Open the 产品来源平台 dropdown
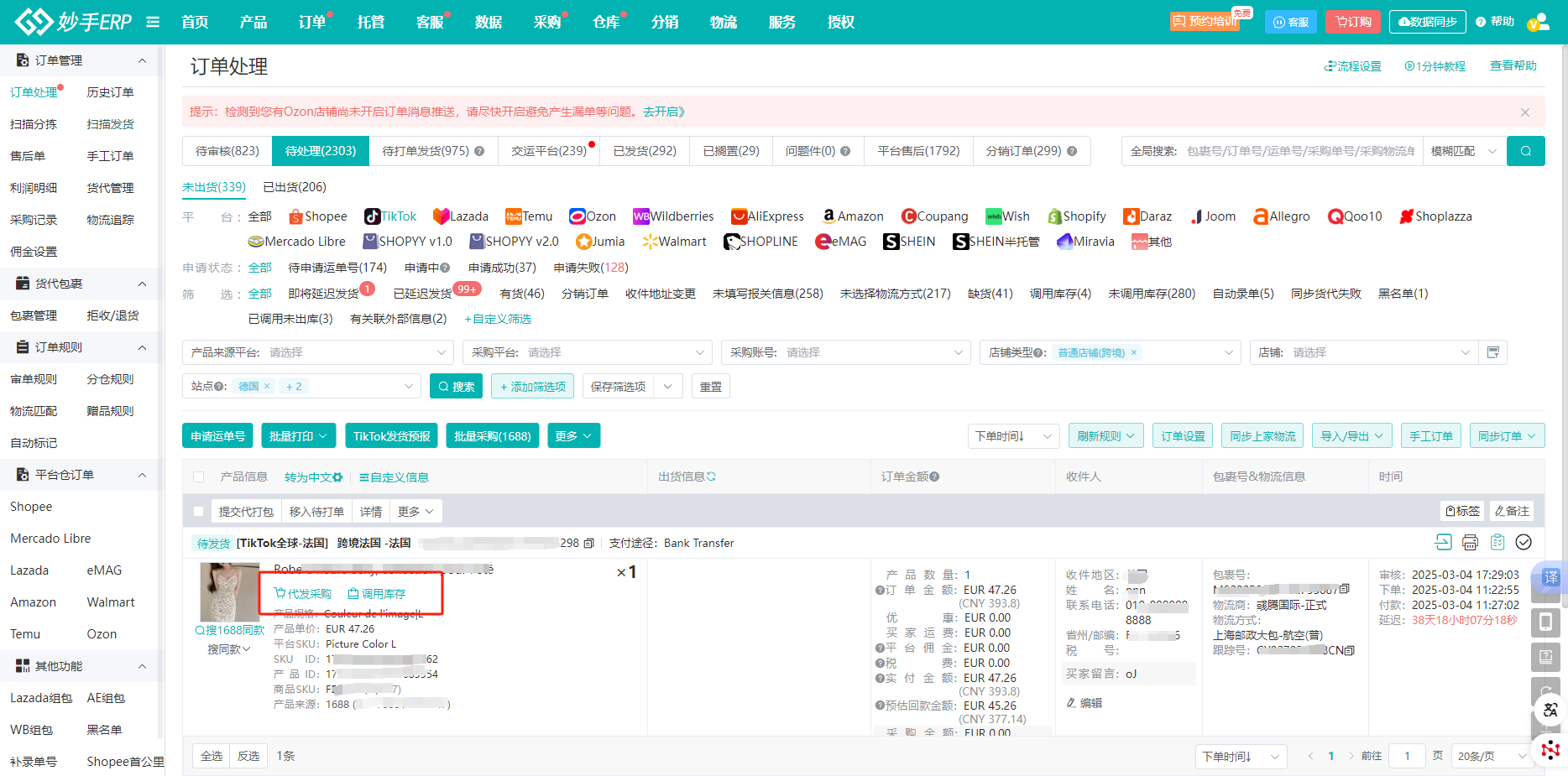This screenshot has width=1568, height=776. point(318,352)
